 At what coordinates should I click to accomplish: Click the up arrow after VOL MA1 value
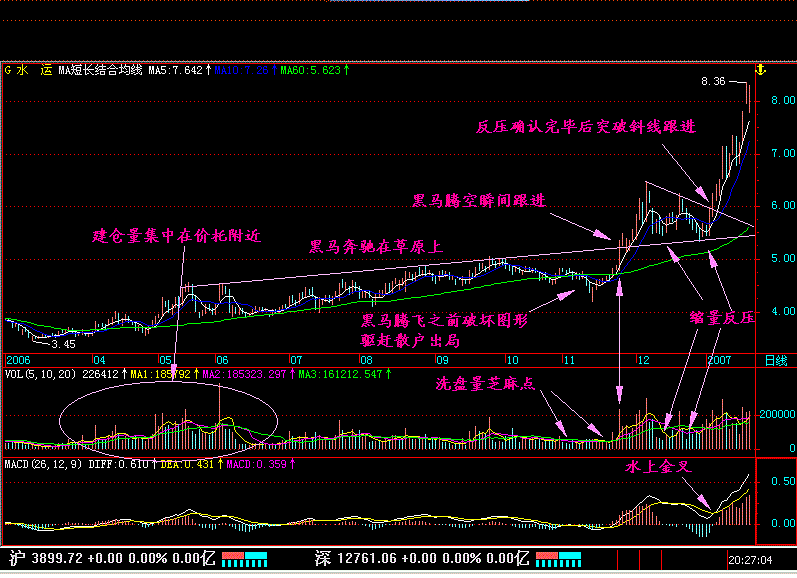point(195,373)
